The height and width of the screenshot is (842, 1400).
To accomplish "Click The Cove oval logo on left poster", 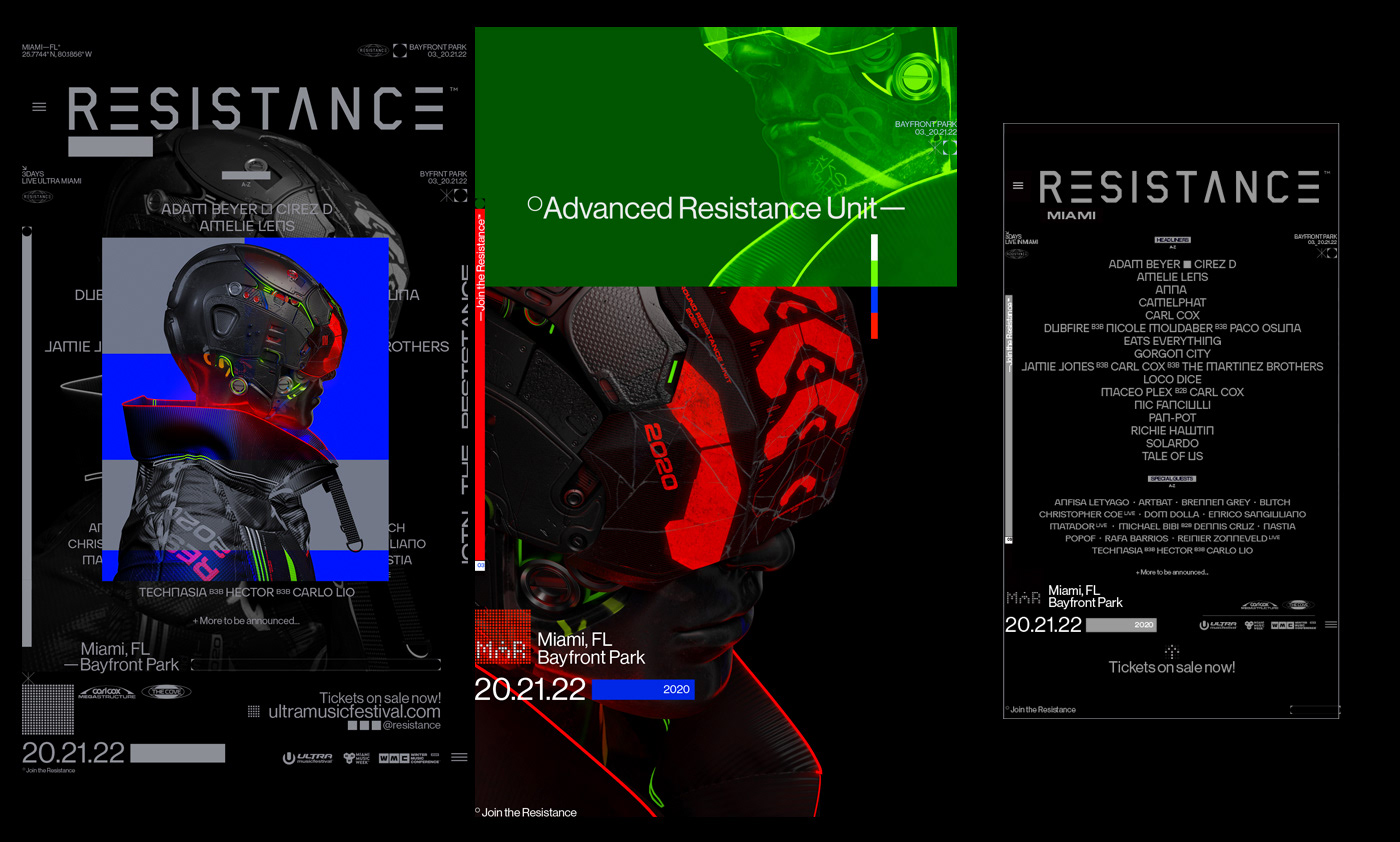I will 166,692.
